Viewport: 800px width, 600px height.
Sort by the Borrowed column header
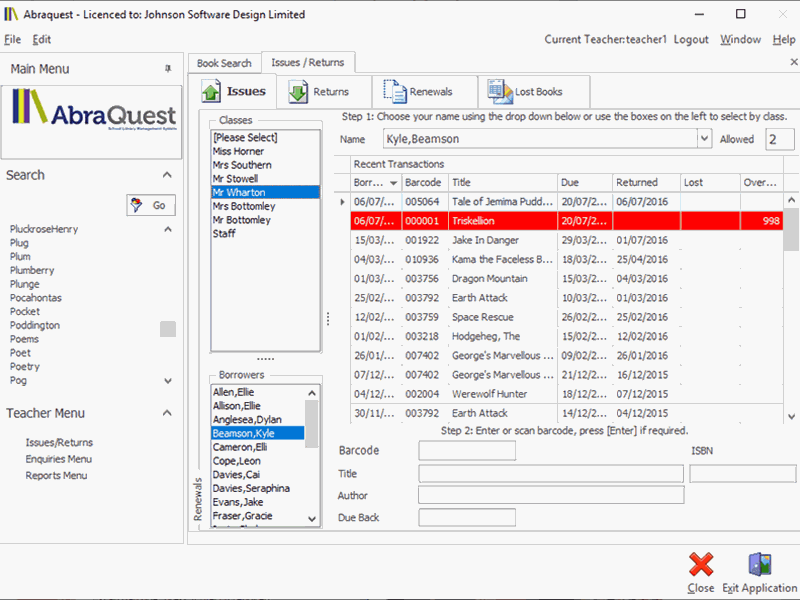coord(370,183)
